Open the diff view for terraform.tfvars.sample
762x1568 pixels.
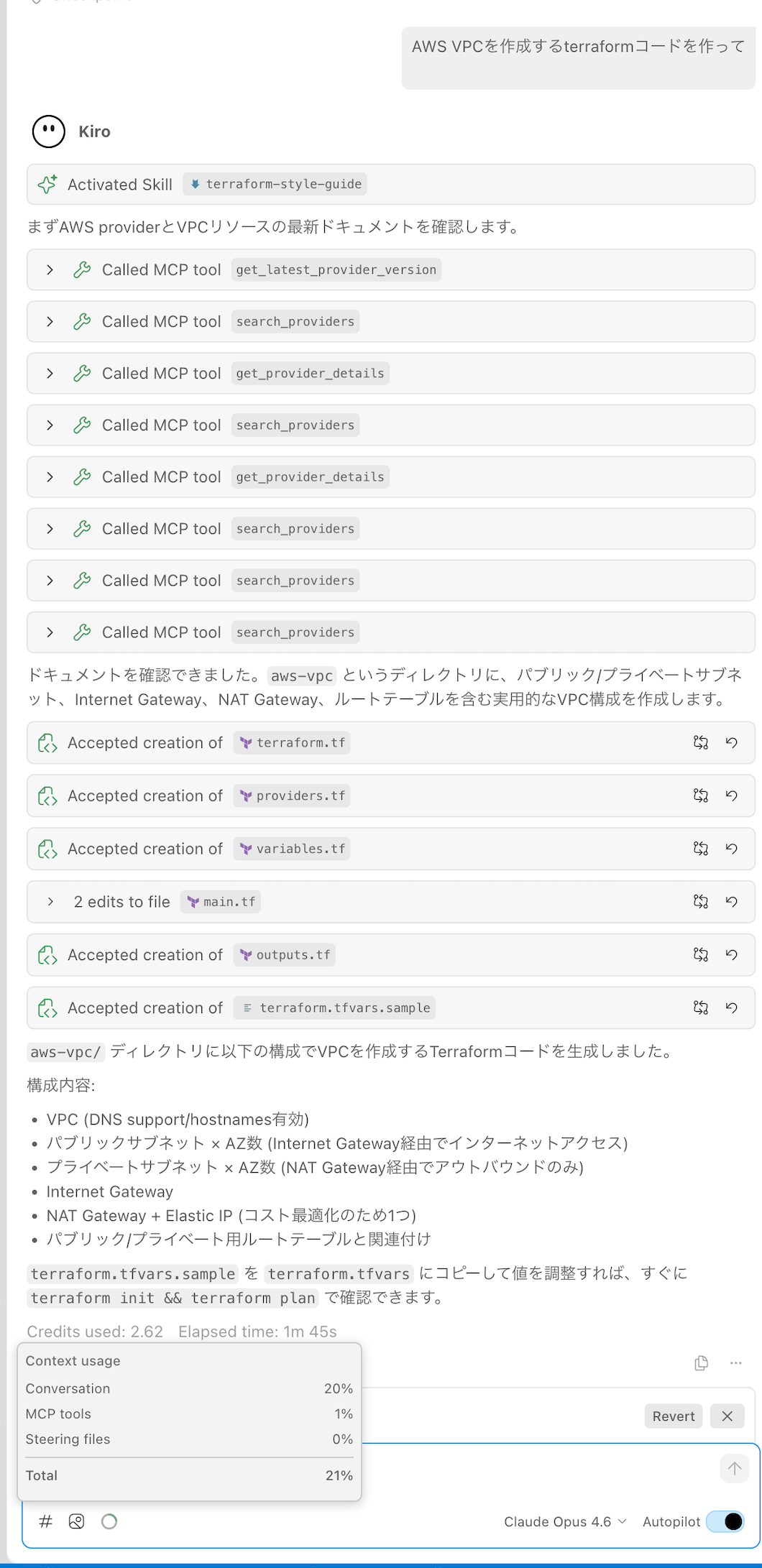coord(700,1007)
